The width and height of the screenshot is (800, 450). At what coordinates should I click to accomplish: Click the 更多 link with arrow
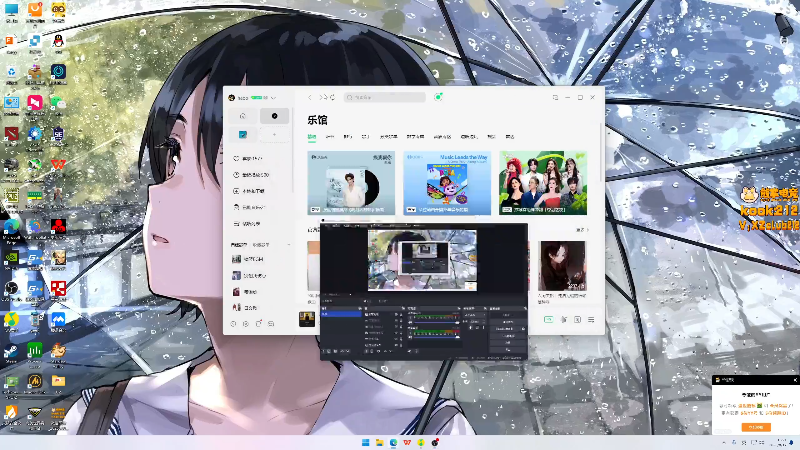pos(582,230)
